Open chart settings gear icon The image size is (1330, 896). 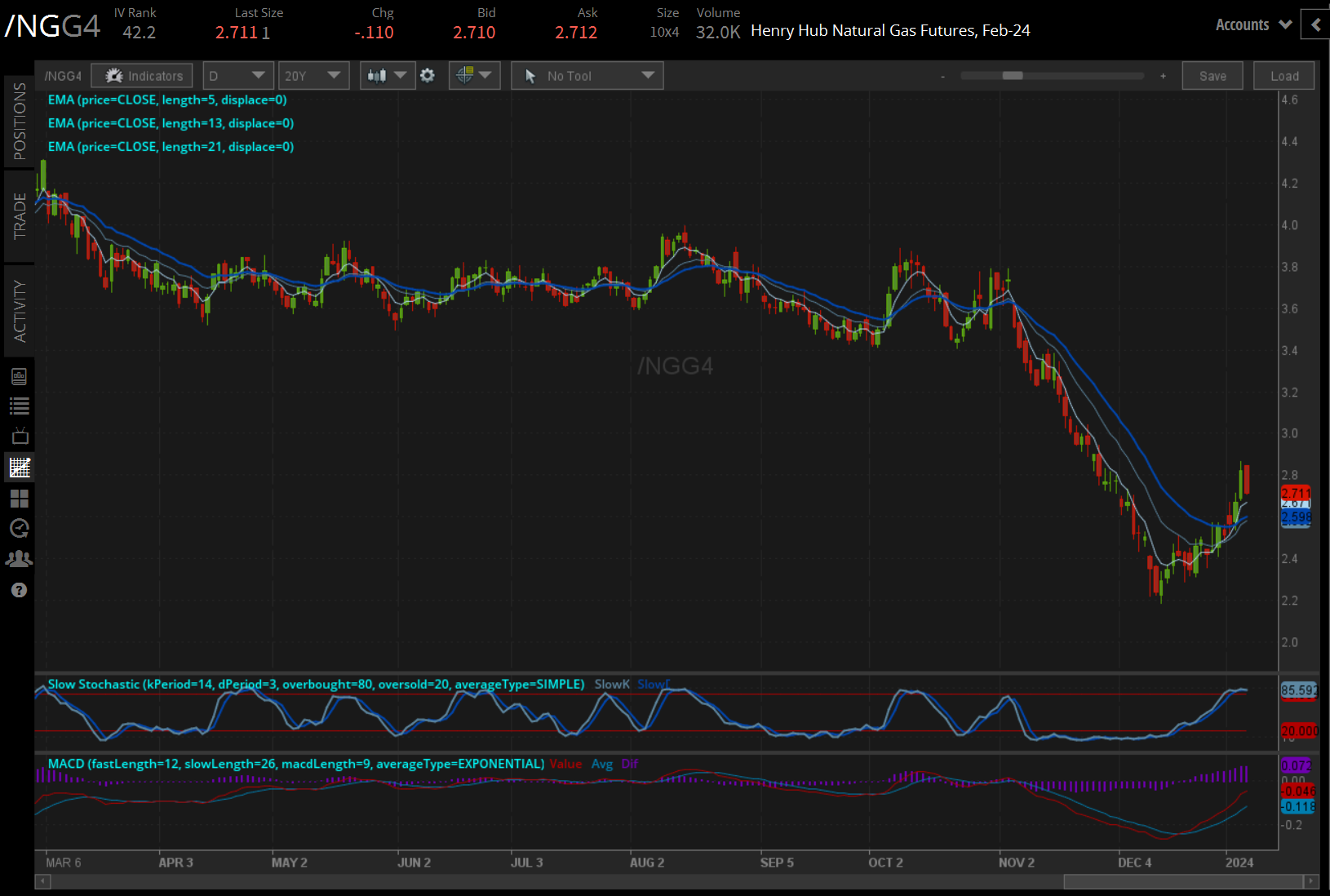pyautogui.click(x=428, y=76)
